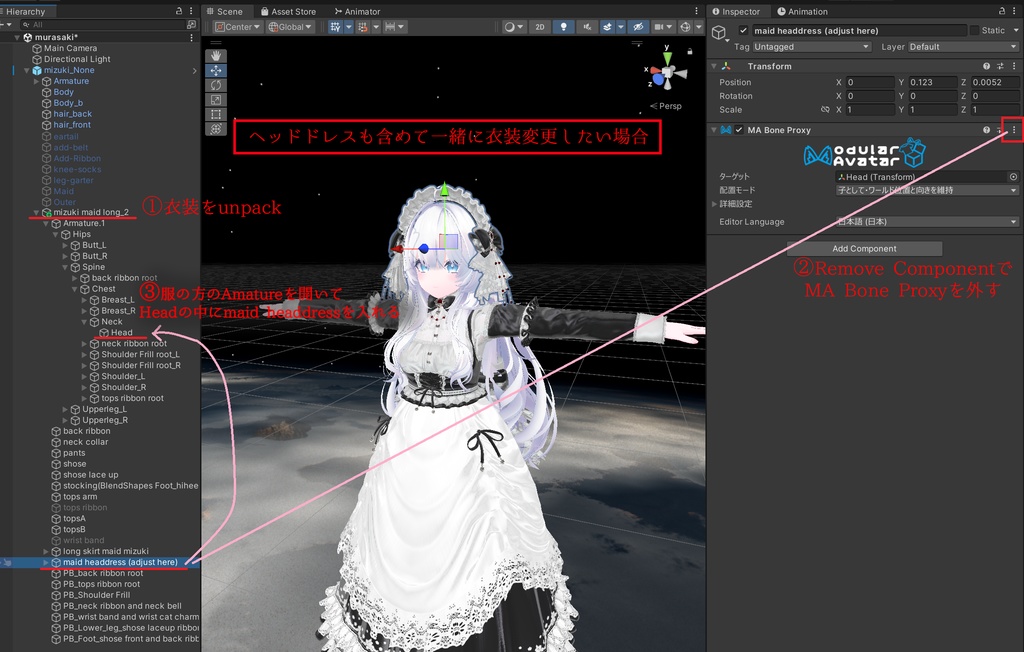Open the Global orientation dropdown
Screen dimensions: 1024x652
(291, 27)
